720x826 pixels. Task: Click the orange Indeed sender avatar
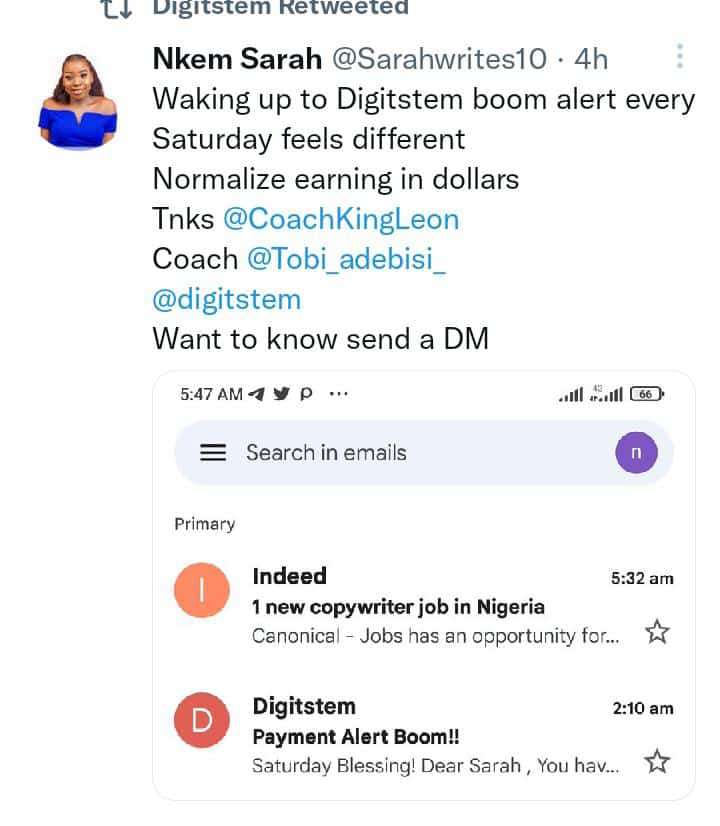202,590
